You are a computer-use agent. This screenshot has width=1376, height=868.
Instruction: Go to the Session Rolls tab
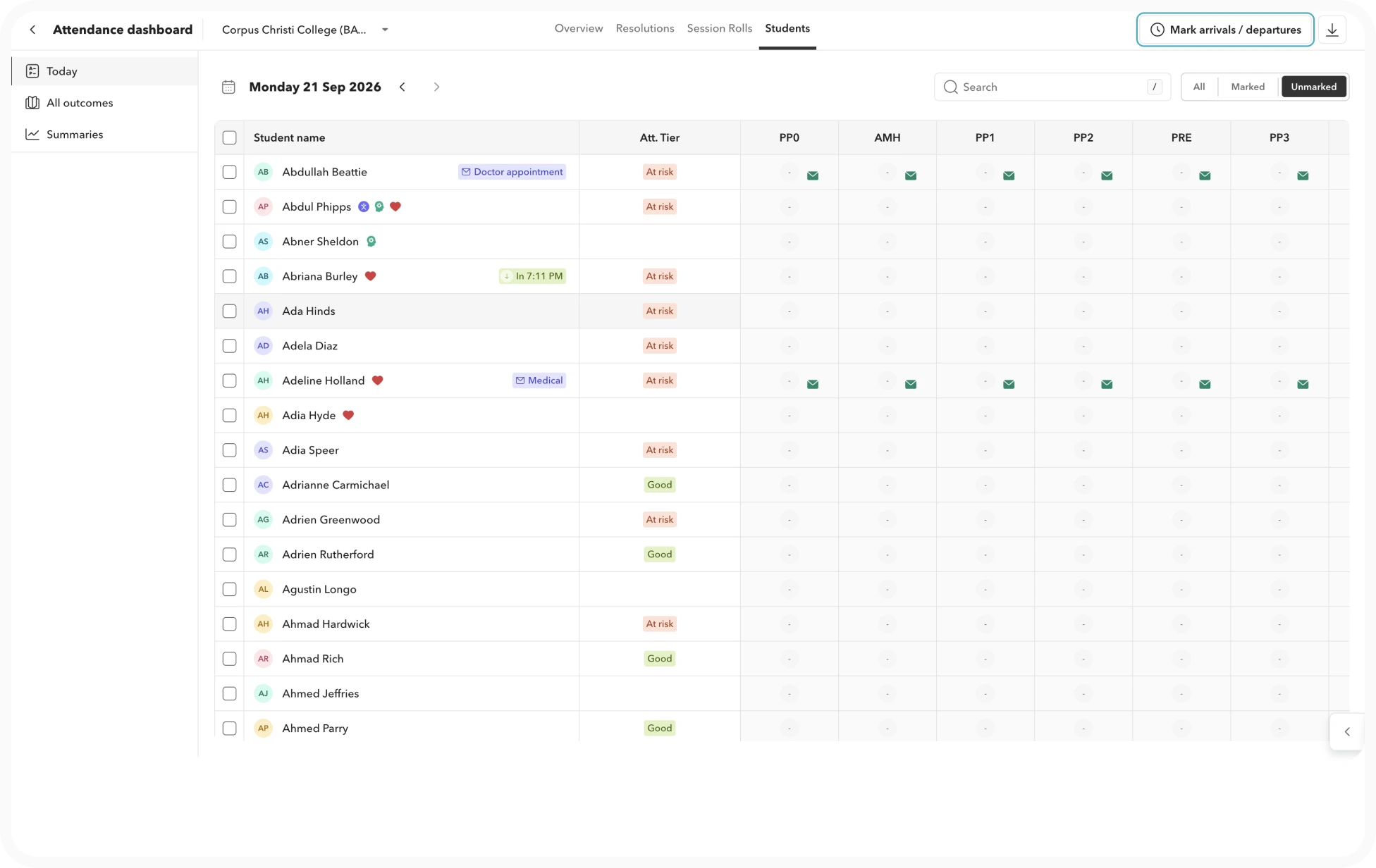(x=720, y=28)
